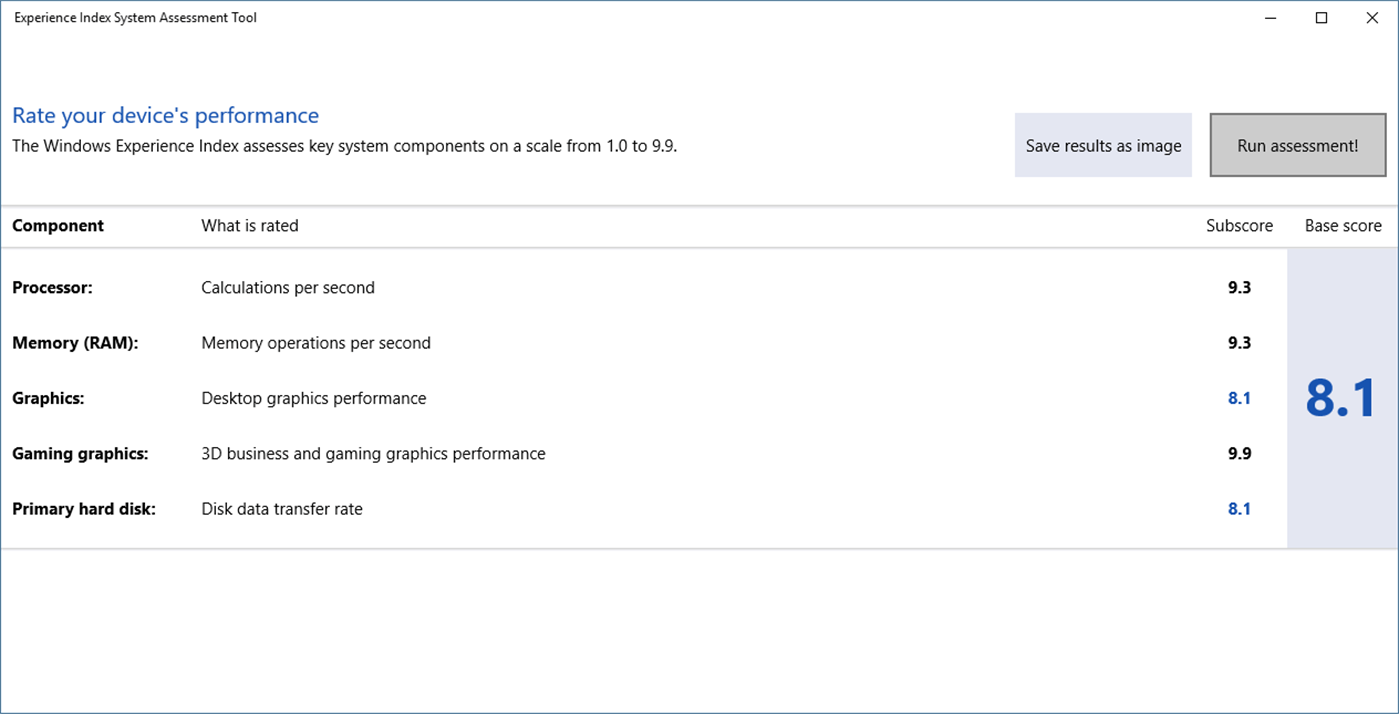Click the large 8.1 base score
This screenshot has width=1399, height=714.
[x=1341, y=398]
